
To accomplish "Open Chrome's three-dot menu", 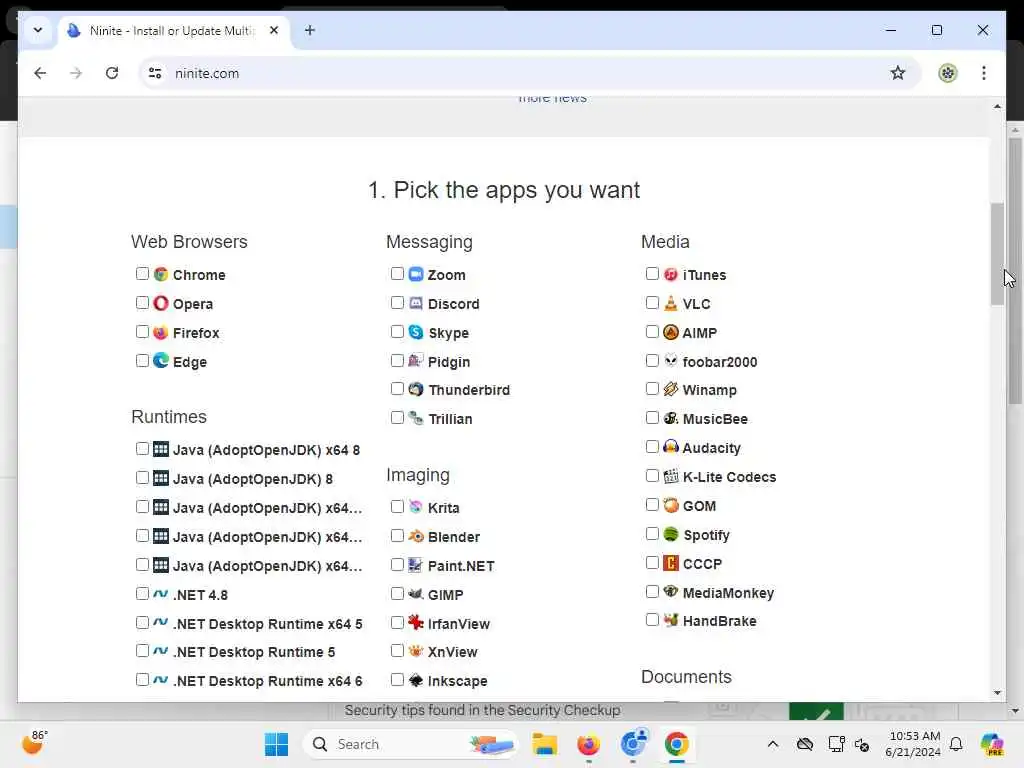I will click(984, 73).
